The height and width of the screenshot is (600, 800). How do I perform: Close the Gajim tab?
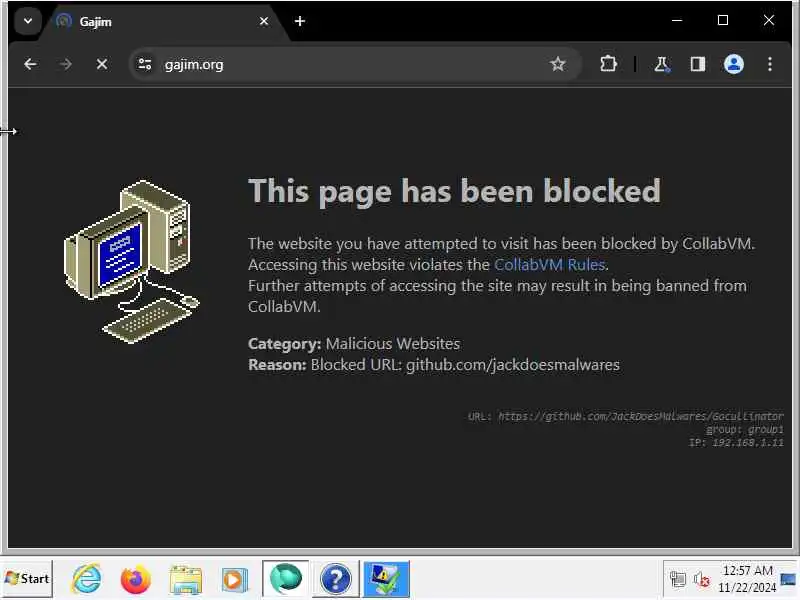pos(264,21)
